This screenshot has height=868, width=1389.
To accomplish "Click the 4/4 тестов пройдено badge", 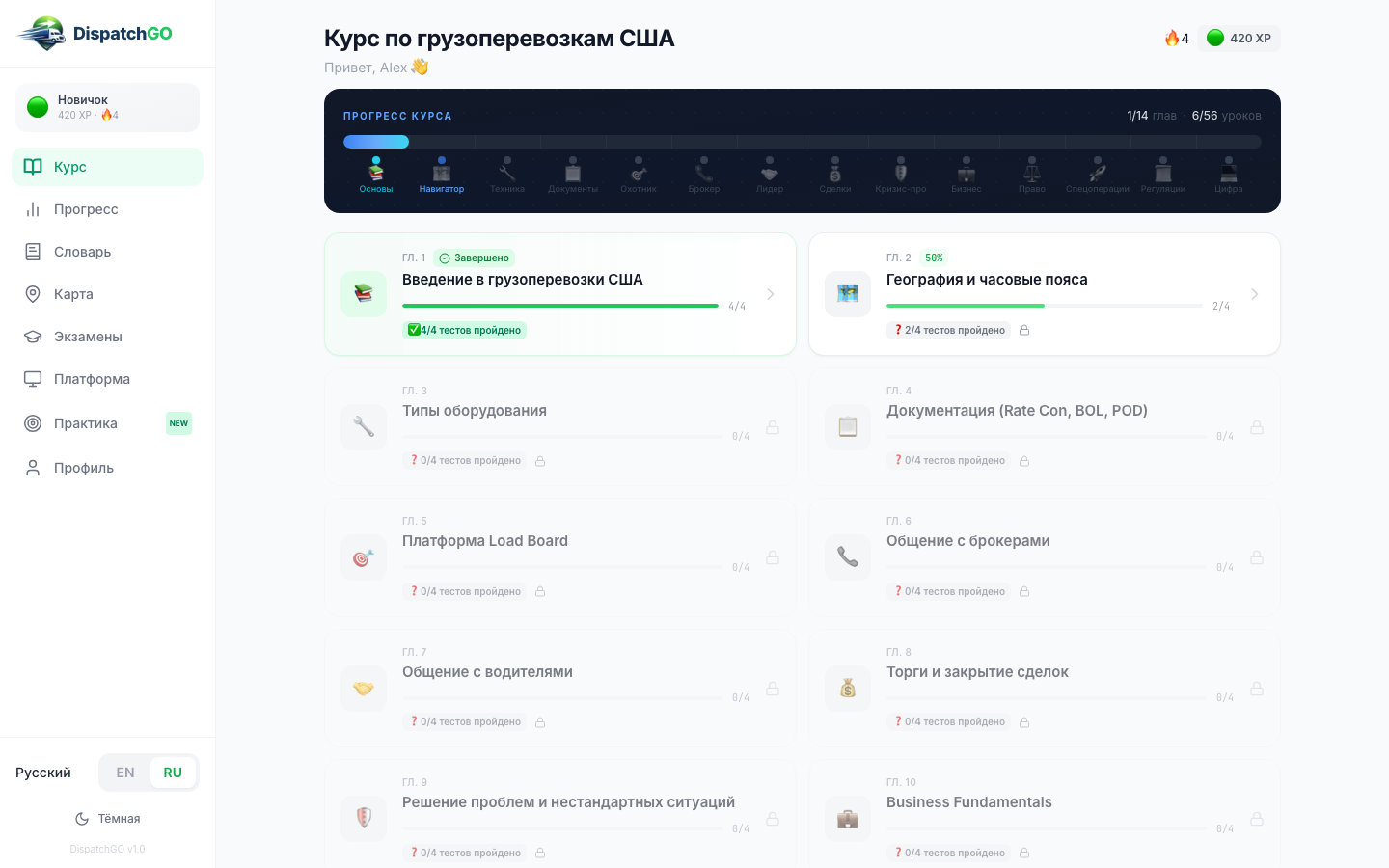I will (x=465, y=330).
